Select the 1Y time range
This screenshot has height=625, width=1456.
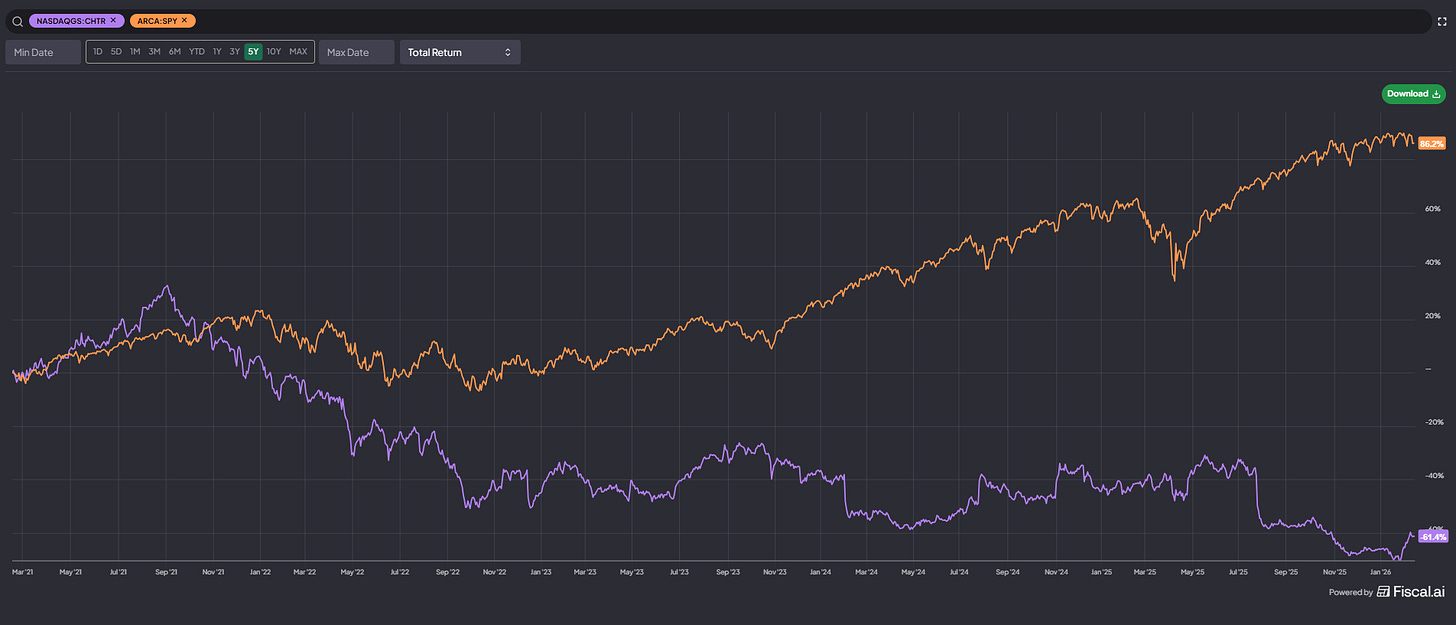(x=217, y=52)
